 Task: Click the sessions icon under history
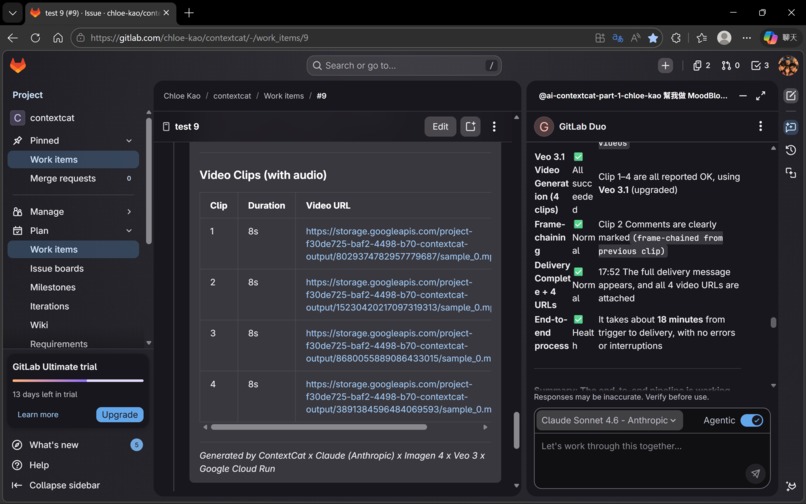791,173
